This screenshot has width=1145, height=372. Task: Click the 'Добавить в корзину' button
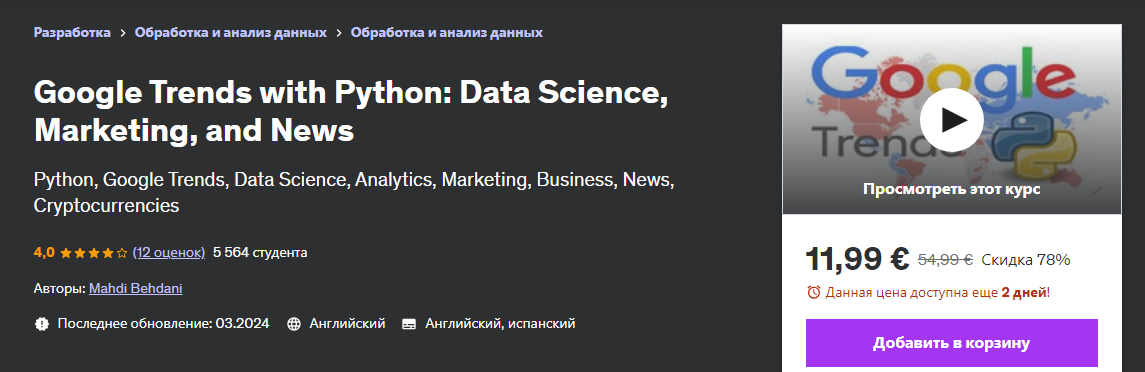[951, 343]
